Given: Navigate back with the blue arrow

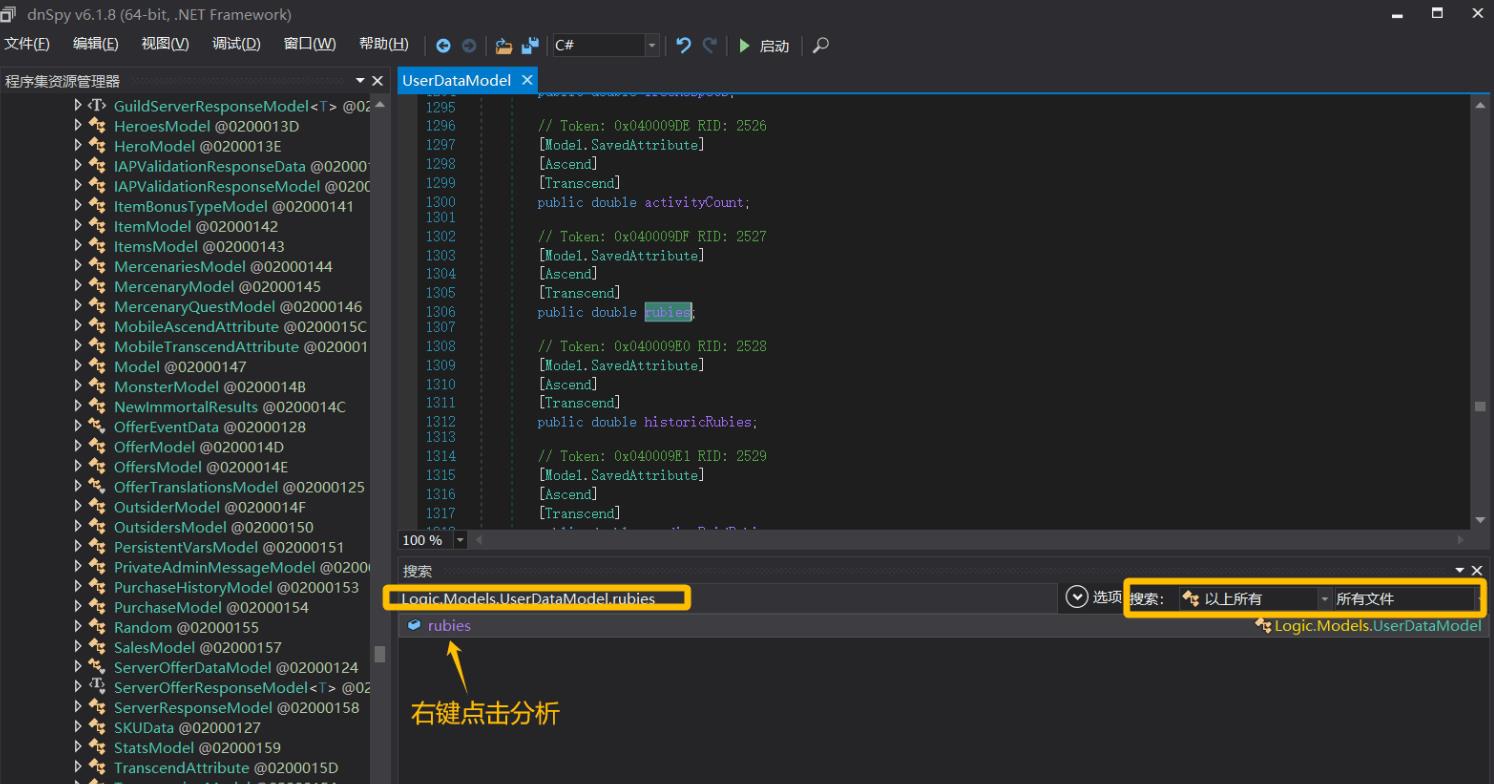Looking at the screenshot, I should point(443,46).
